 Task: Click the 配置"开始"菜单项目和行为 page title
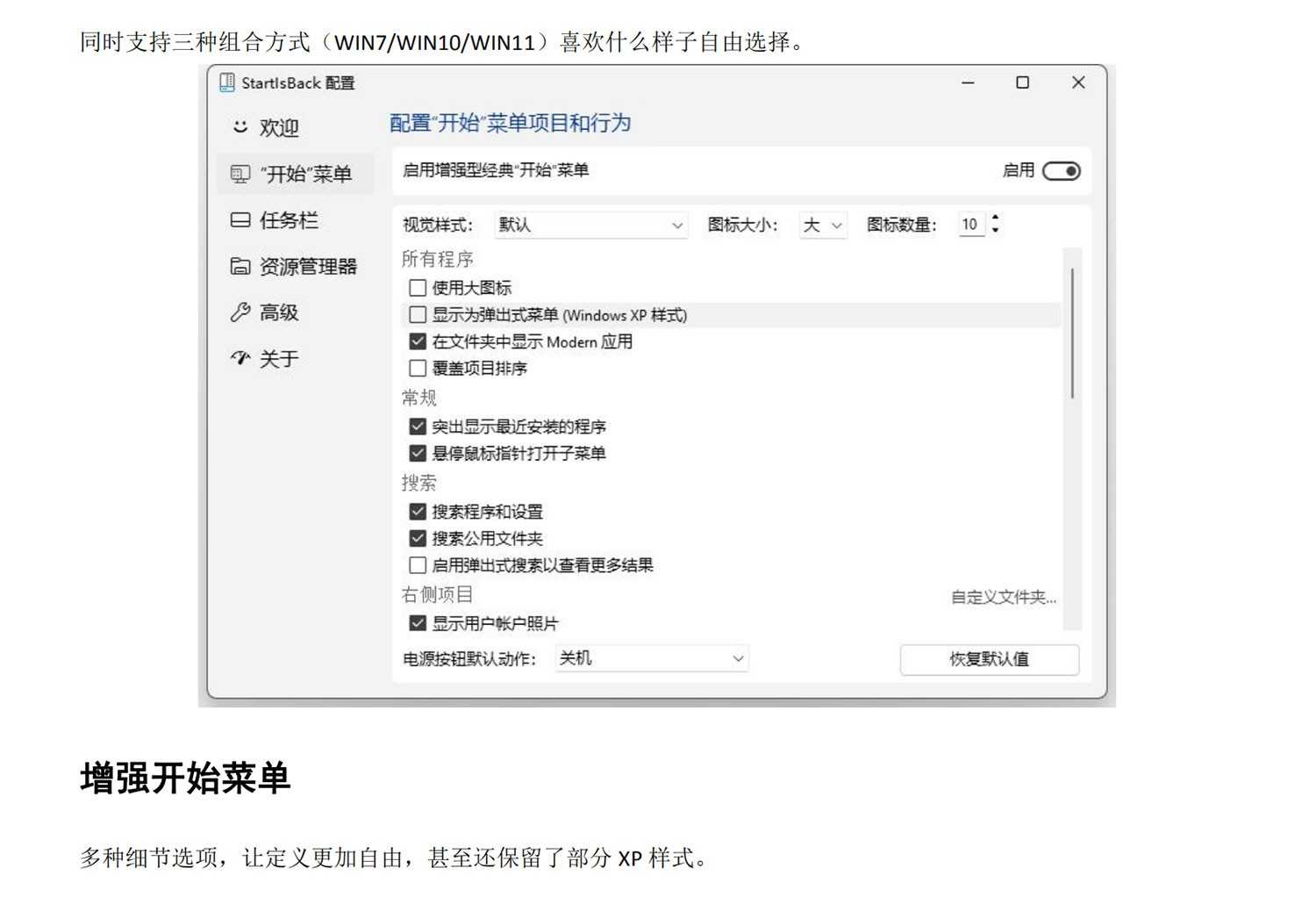(x=511, y=123)
